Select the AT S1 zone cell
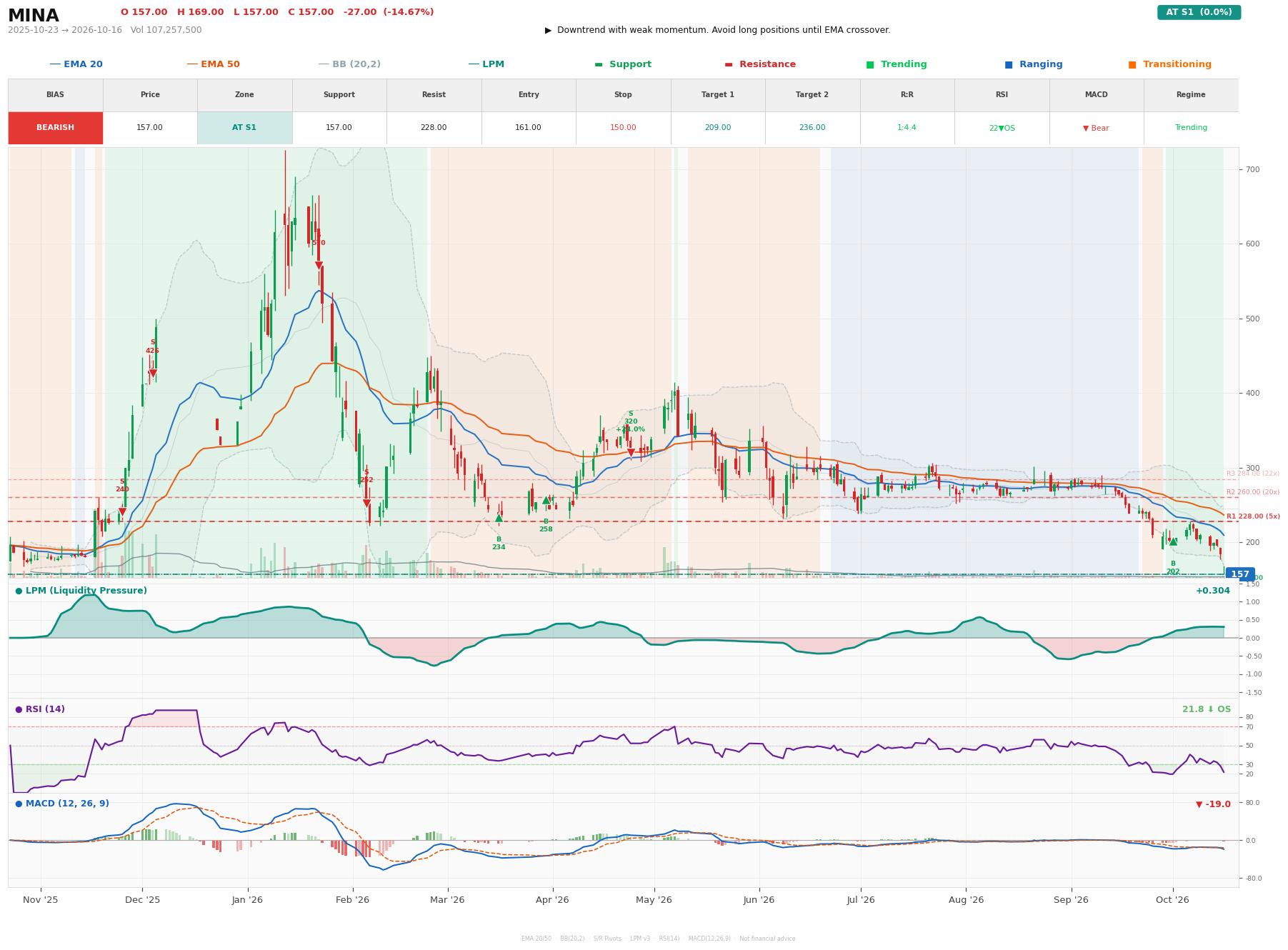 (244, 128)
